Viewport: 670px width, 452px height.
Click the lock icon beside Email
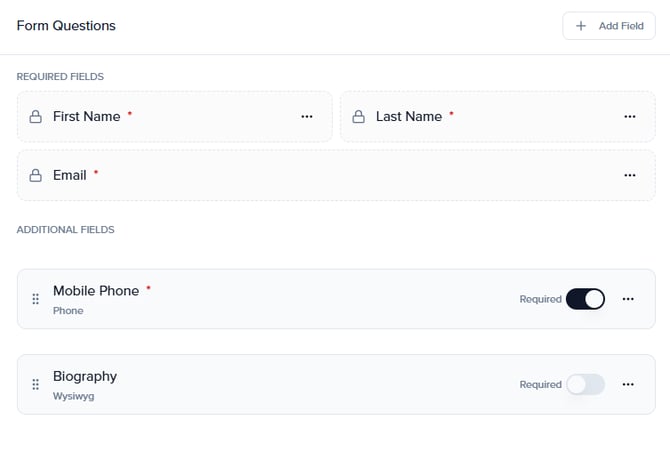[x=35, y=175]
